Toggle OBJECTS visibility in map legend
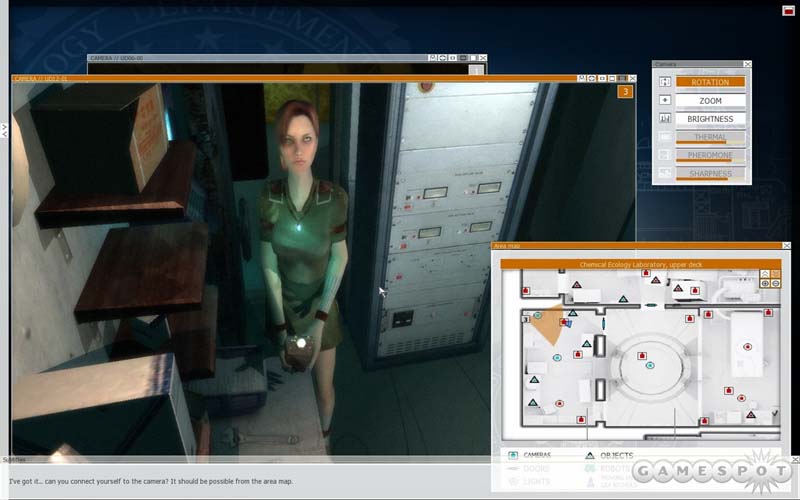 coord(589,455)
